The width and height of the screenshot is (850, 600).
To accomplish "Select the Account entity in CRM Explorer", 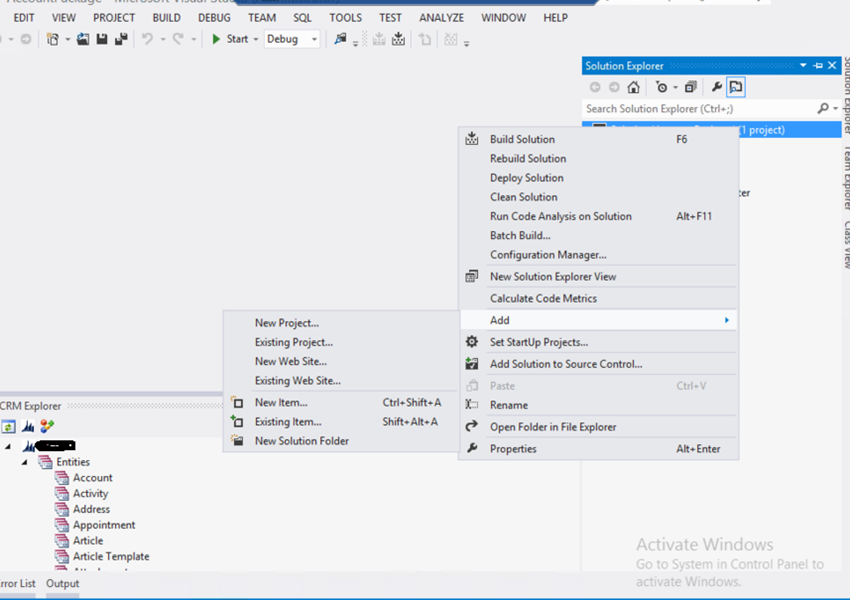I will click(x=93, y=478).
